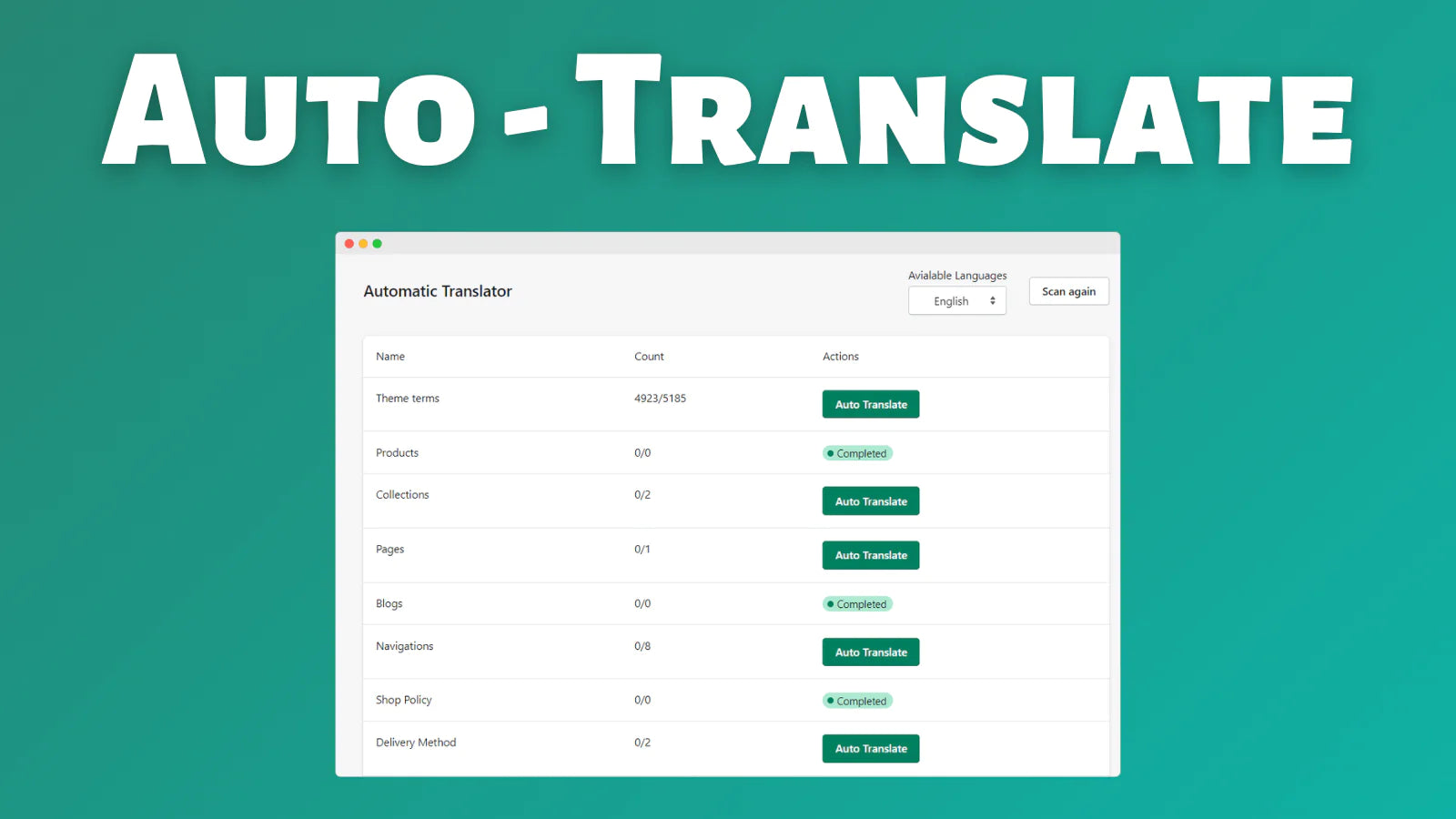Click the 4923/5185 translation progress count
The height and width of the screenshot is (819, 1456).
(661, 398)
